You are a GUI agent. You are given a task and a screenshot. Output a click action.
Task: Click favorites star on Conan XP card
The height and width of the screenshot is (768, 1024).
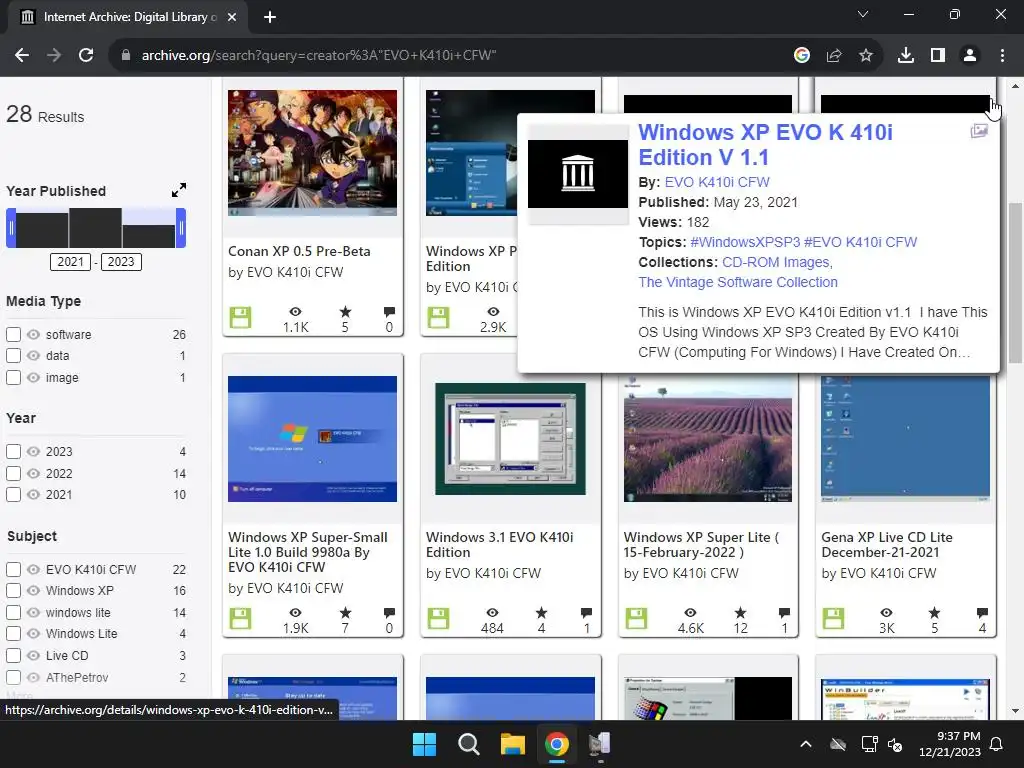coord(345,312)
